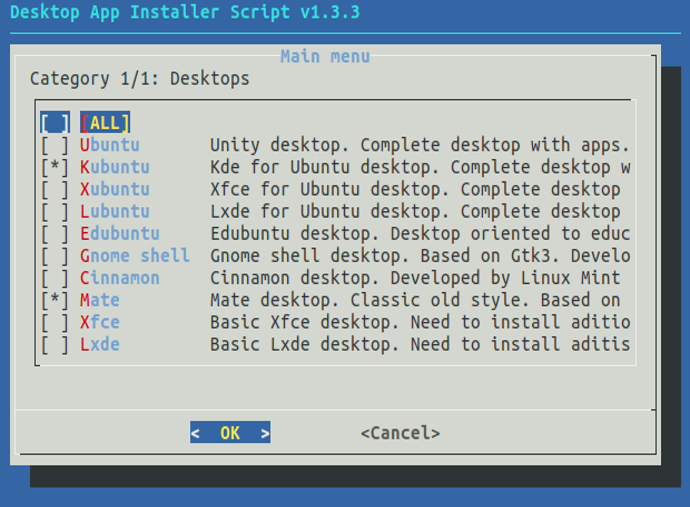
Task: Tick the Lxde checkbox
Action: pos(55,344)
